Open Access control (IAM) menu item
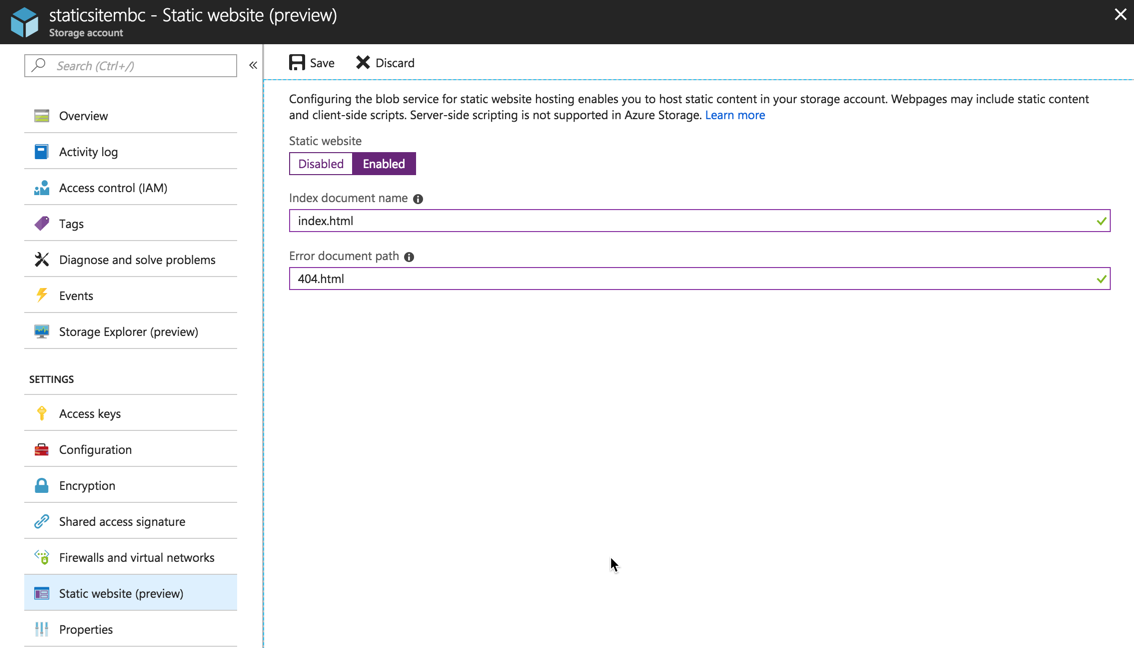This screenshot has height=648, width=1134. coord(113,188)
